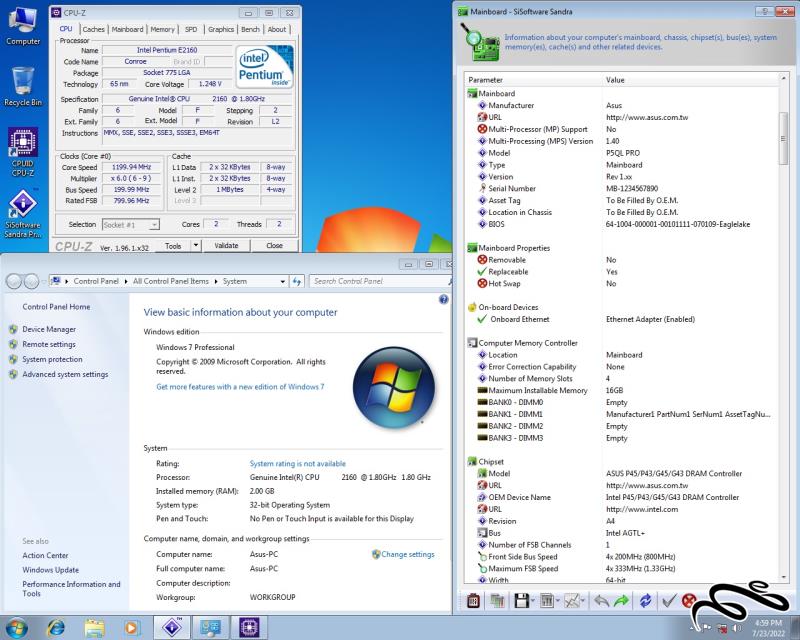The image size is (800, 640).
Task: Click 'System rating is not available' link
Action: click(x=297, y=463)
